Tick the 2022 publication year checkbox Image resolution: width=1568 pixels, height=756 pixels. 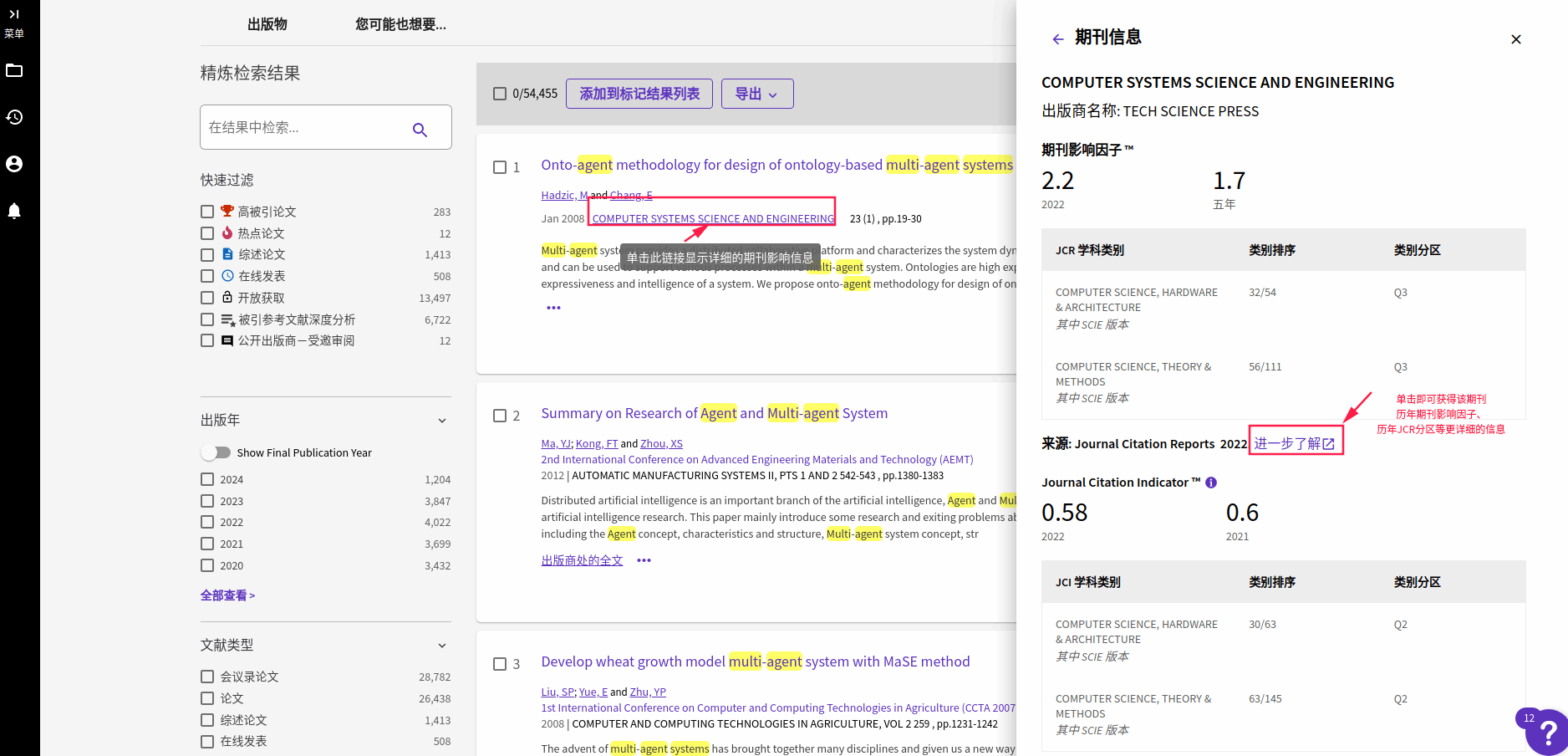(x=207, y=522)
